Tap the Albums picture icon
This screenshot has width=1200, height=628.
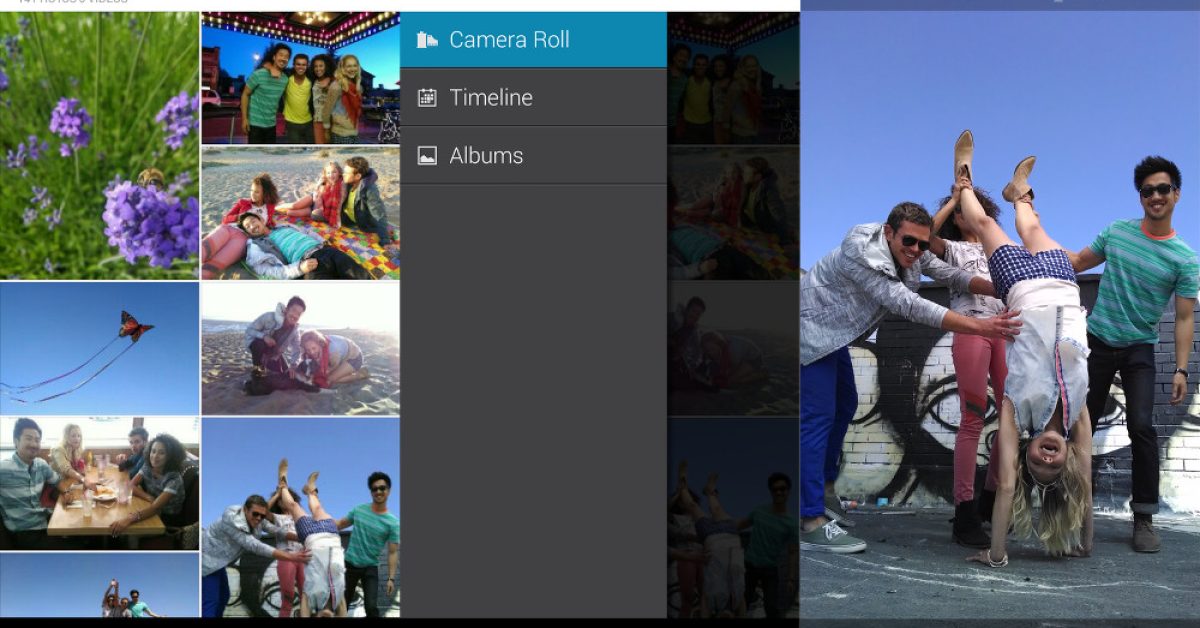click(427, 156)
